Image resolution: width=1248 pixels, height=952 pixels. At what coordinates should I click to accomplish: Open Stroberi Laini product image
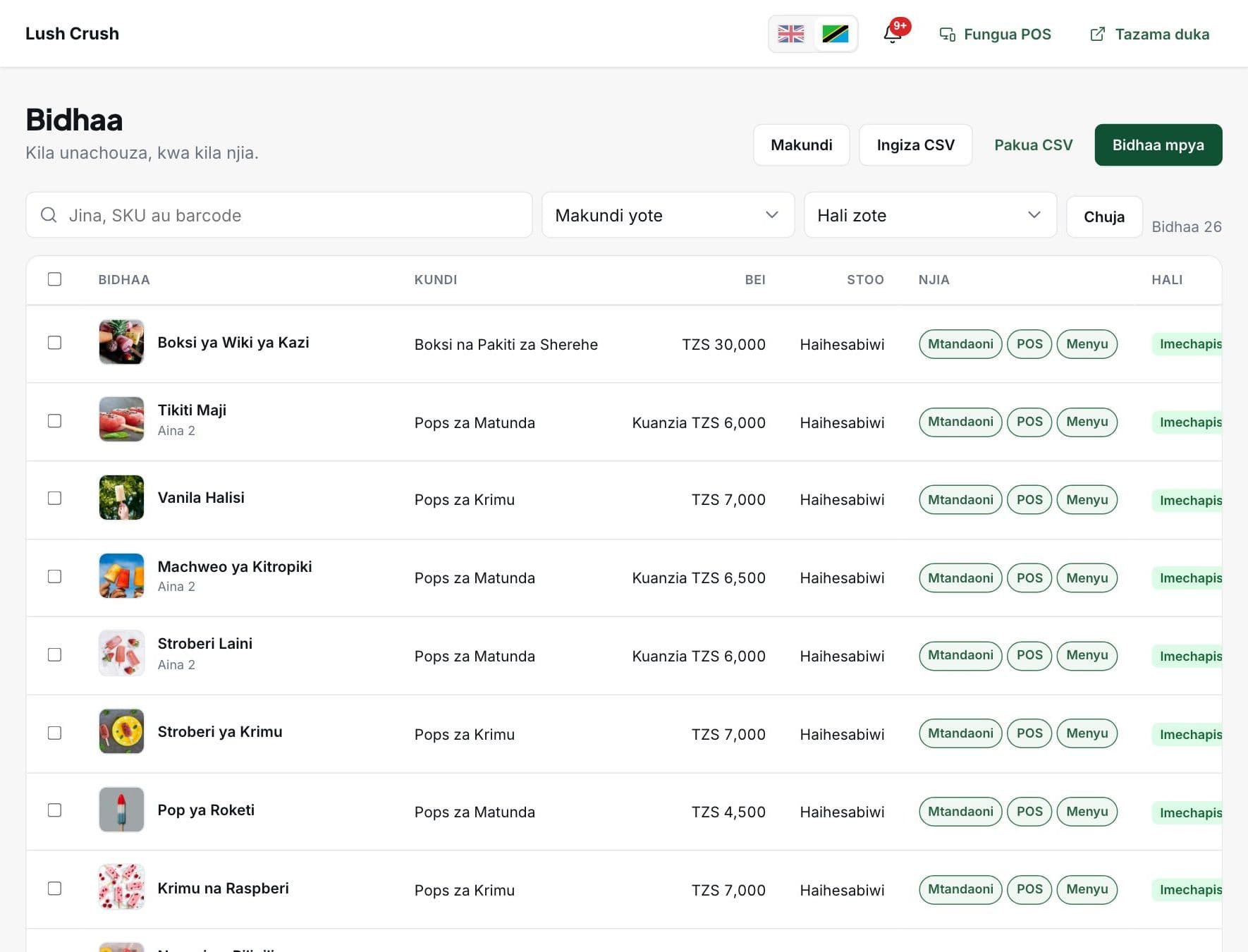click(121, 654)
